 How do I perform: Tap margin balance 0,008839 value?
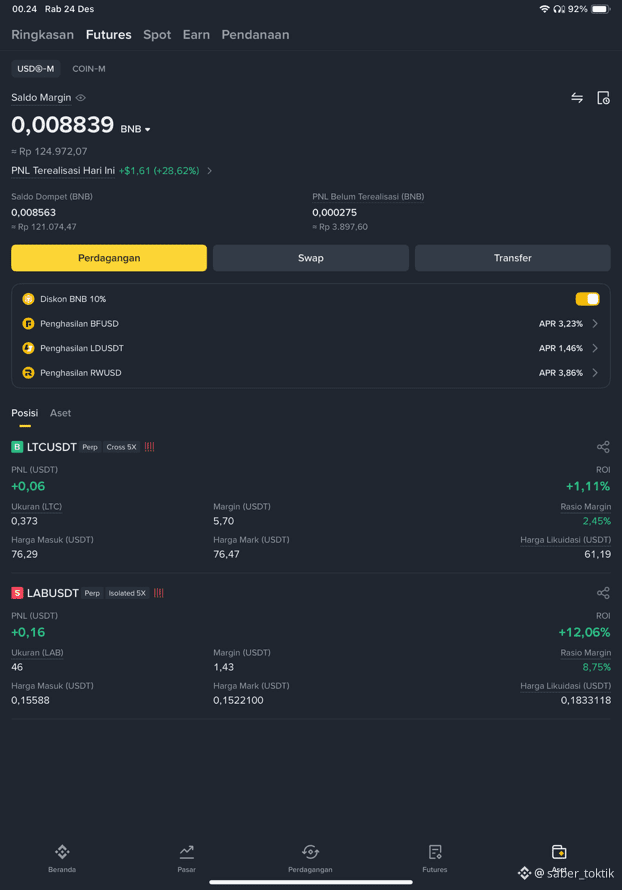62,125
